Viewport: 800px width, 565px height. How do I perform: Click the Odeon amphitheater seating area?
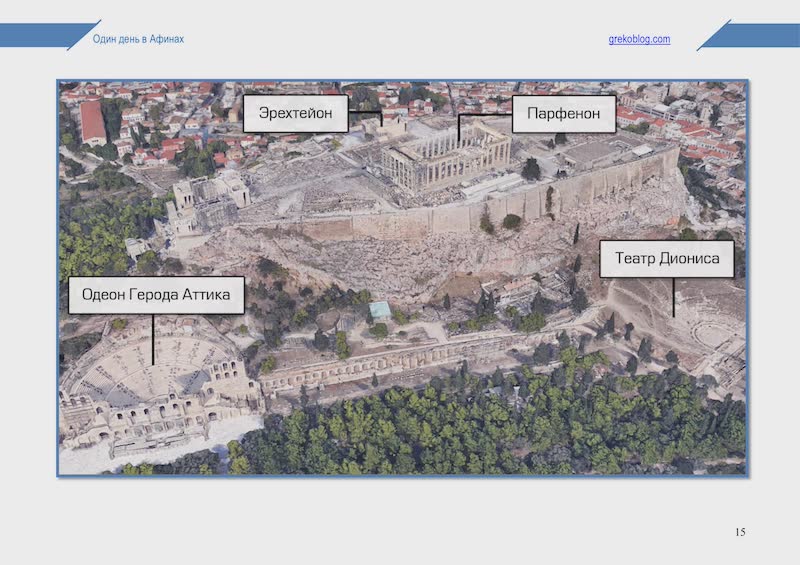click(150, 375)
